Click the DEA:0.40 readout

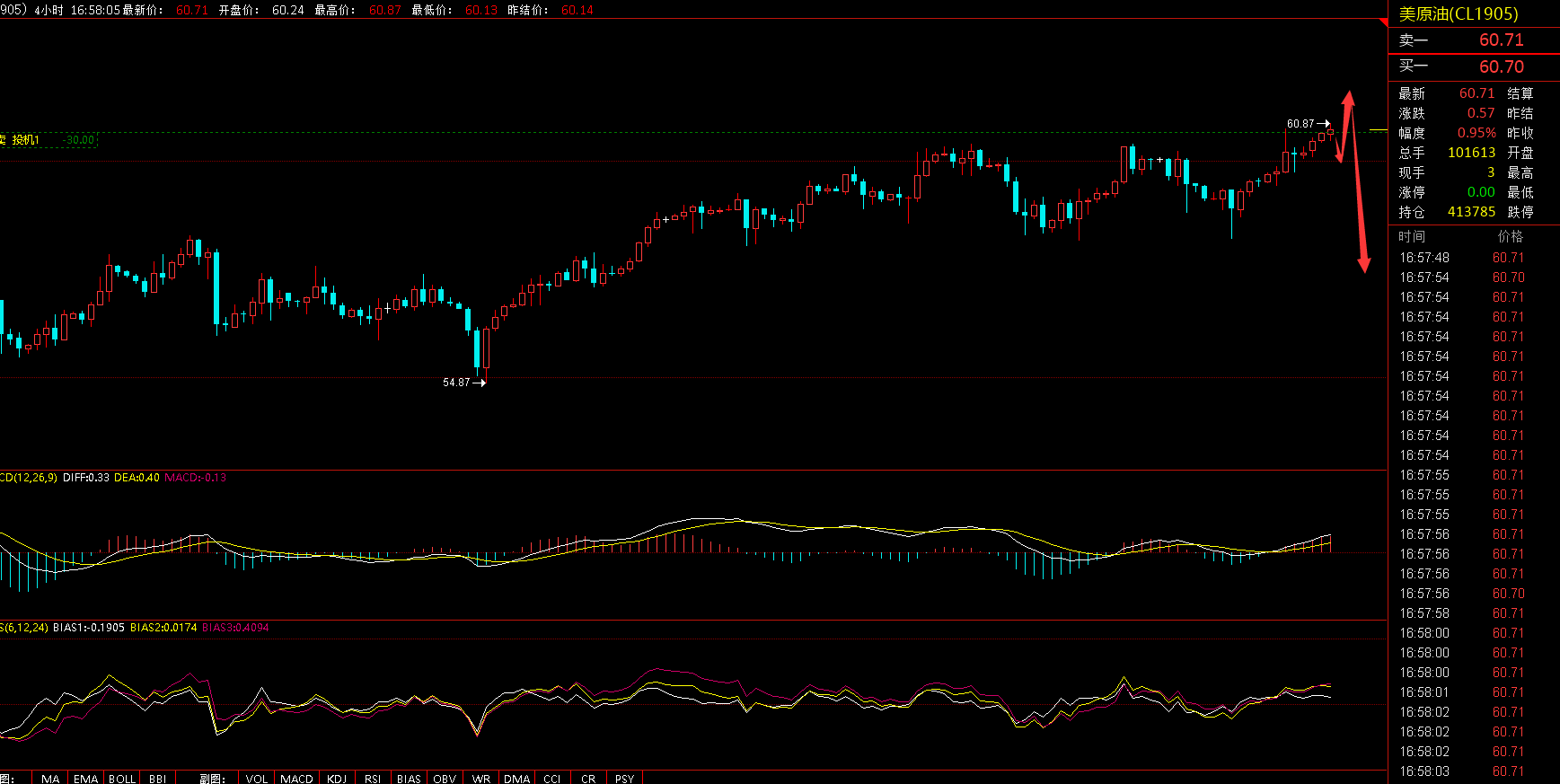[137, 478]
